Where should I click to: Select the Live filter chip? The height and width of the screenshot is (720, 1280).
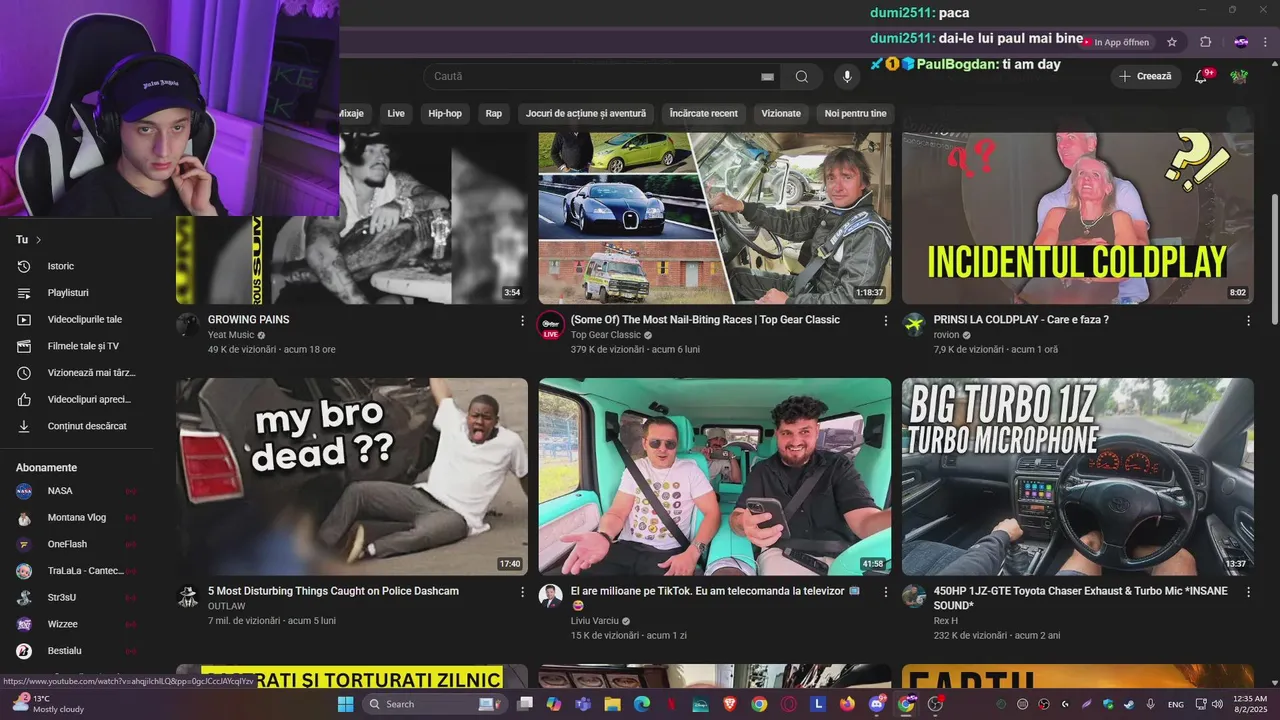click(396, 113)
